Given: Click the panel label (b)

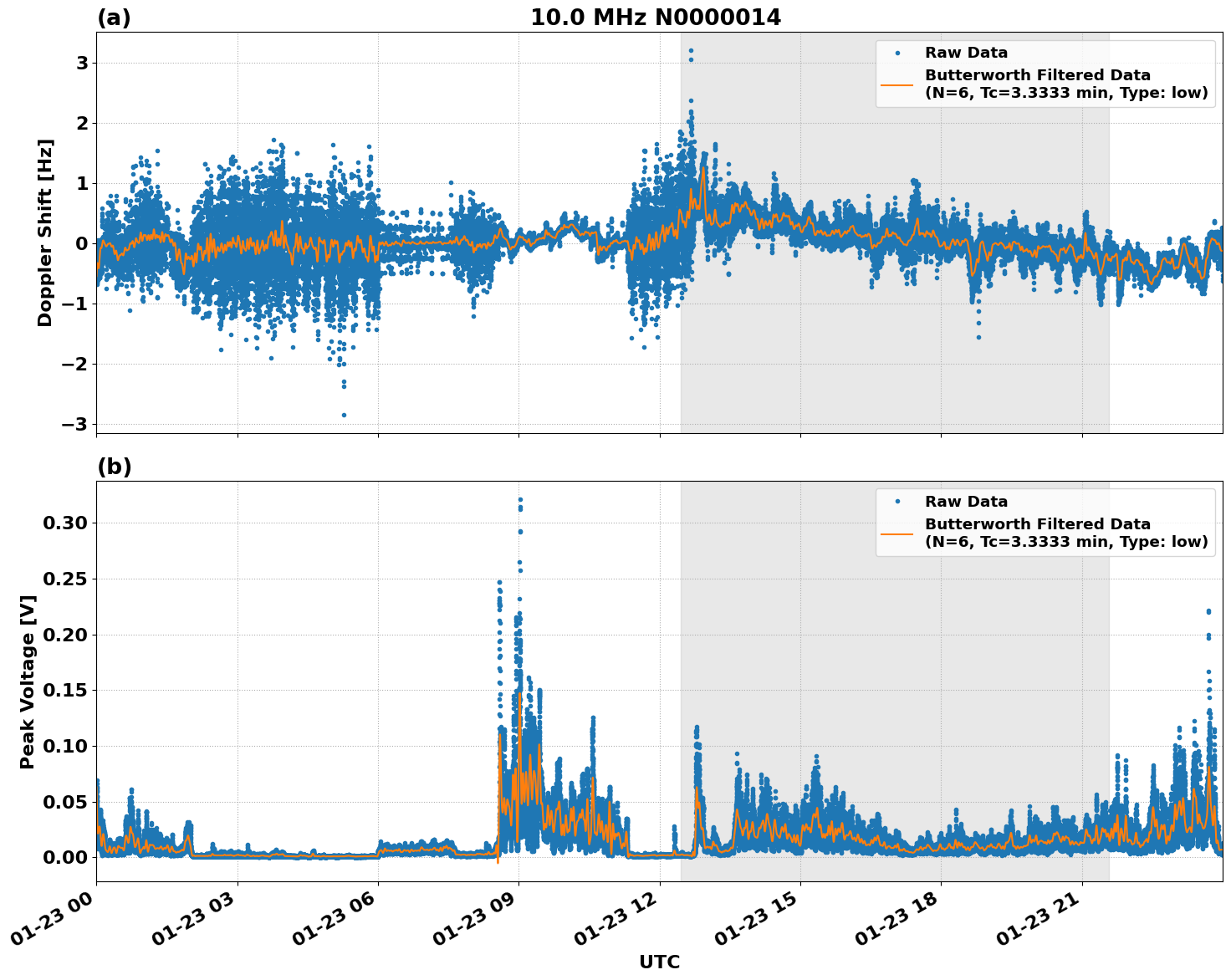Looking at the screenshot, I should pyautogui.click(x=113, y=467).
